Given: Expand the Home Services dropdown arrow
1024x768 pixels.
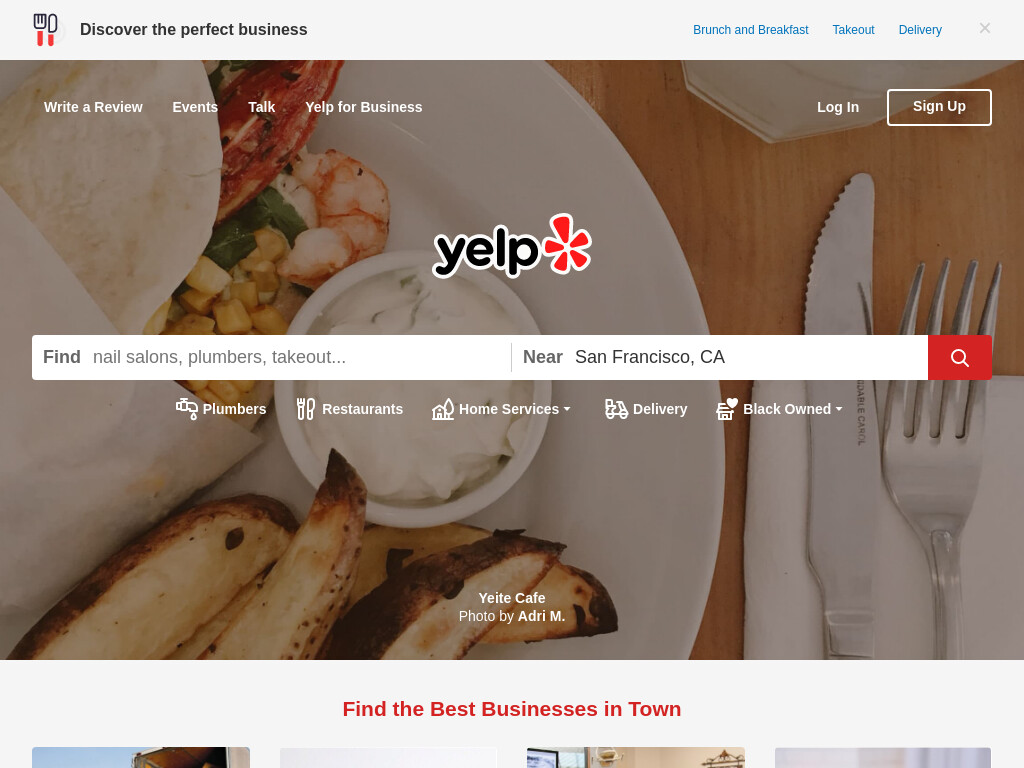Looking at the screenshot, I should click(x=567, y=409).
